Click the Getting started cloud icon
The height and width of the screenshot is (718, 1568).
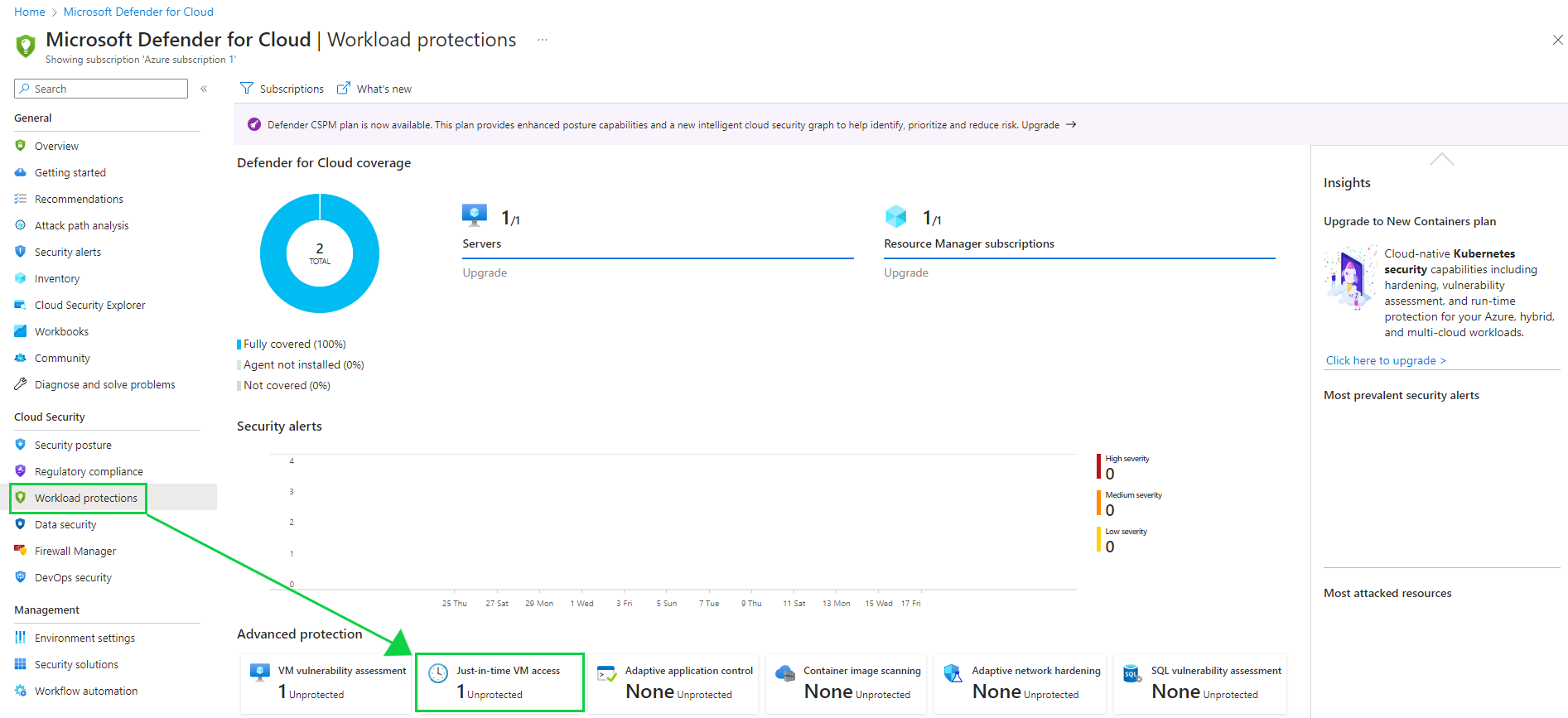(x=21, y=172)
